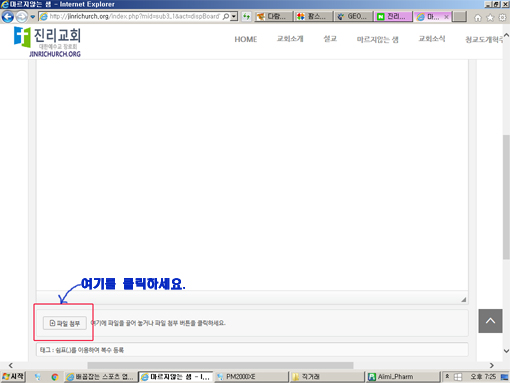The width and height of the screenshot is (510, 383).
Task: Open the HOME navigation menu item
Action: (246, 39)
